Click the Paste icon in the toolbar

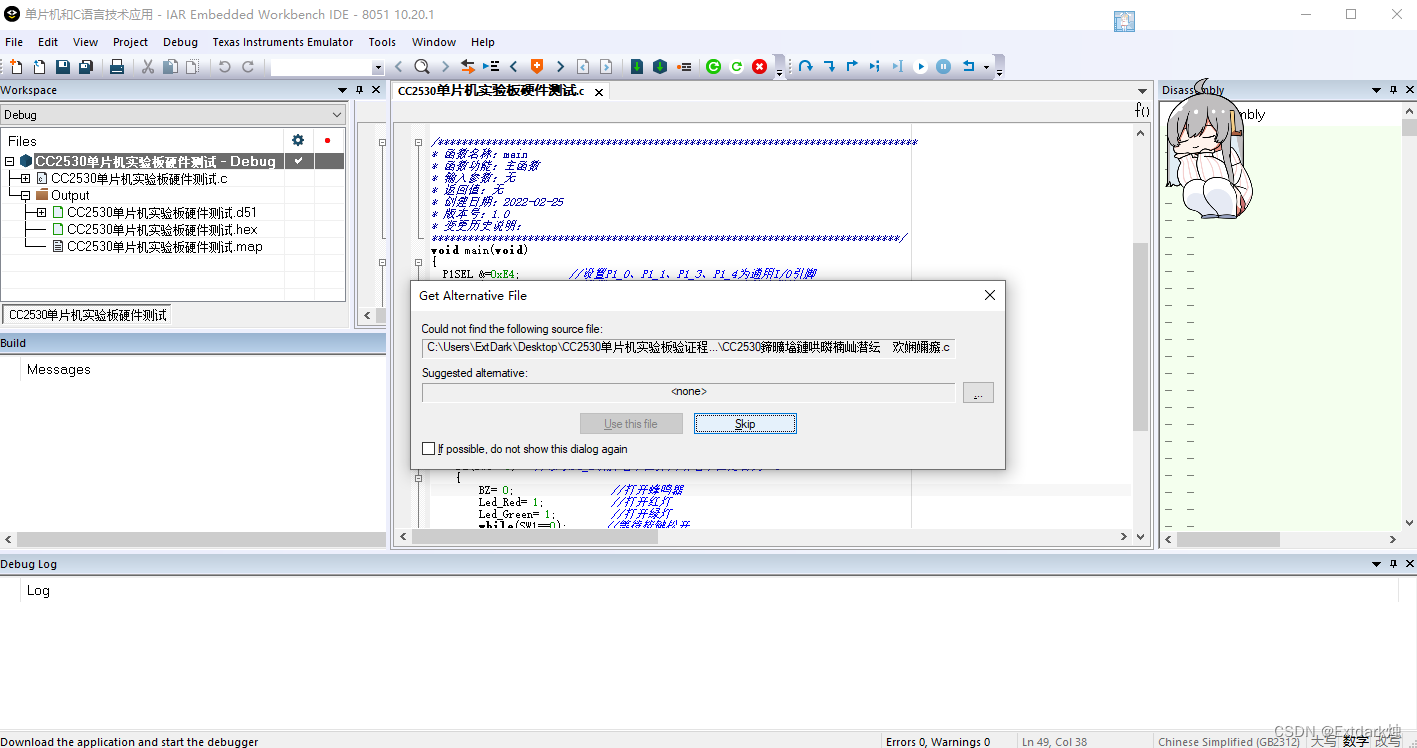point(193,66)
